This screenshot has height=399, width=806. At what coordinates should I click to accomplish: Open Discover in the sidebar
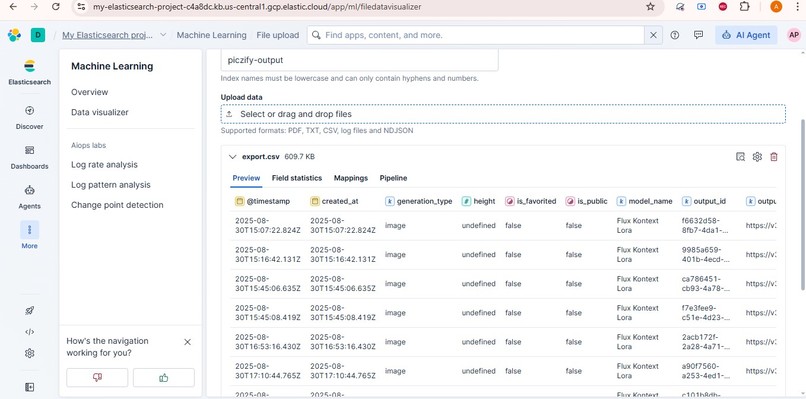29,117
